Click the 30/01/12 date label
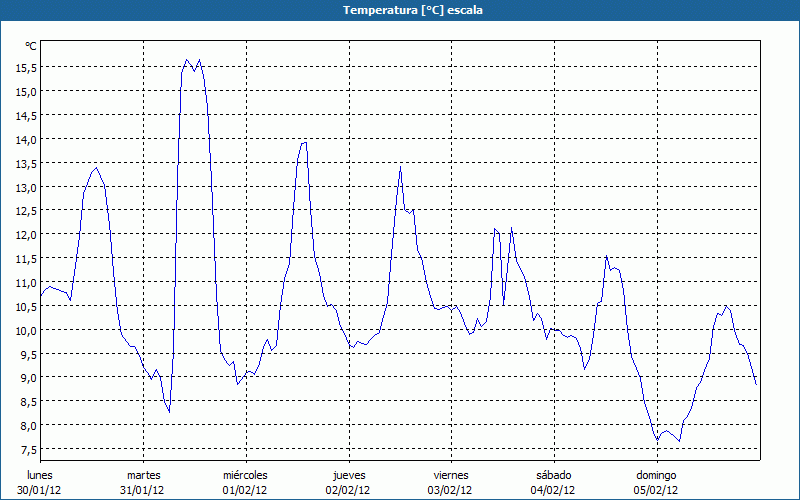The image size is (800, 500). (x=40, y=490)
